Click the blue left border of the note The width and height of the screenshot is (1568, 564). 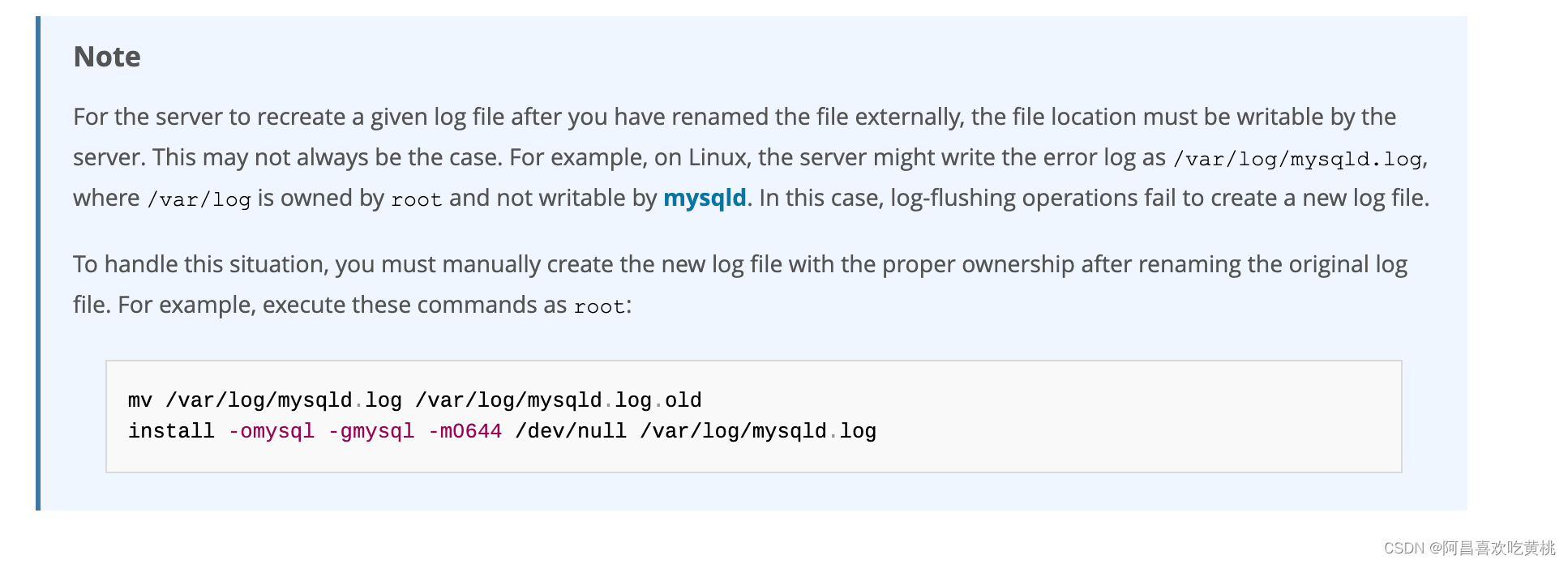click(38, 263)
